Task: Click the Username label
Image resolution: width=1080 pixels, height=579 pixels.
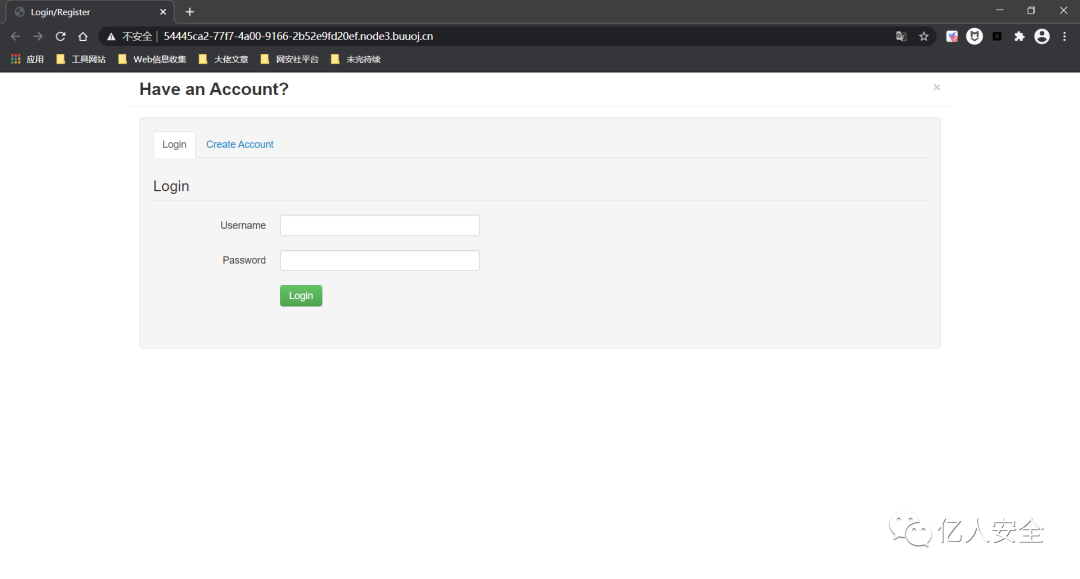Action: (243, 225)
